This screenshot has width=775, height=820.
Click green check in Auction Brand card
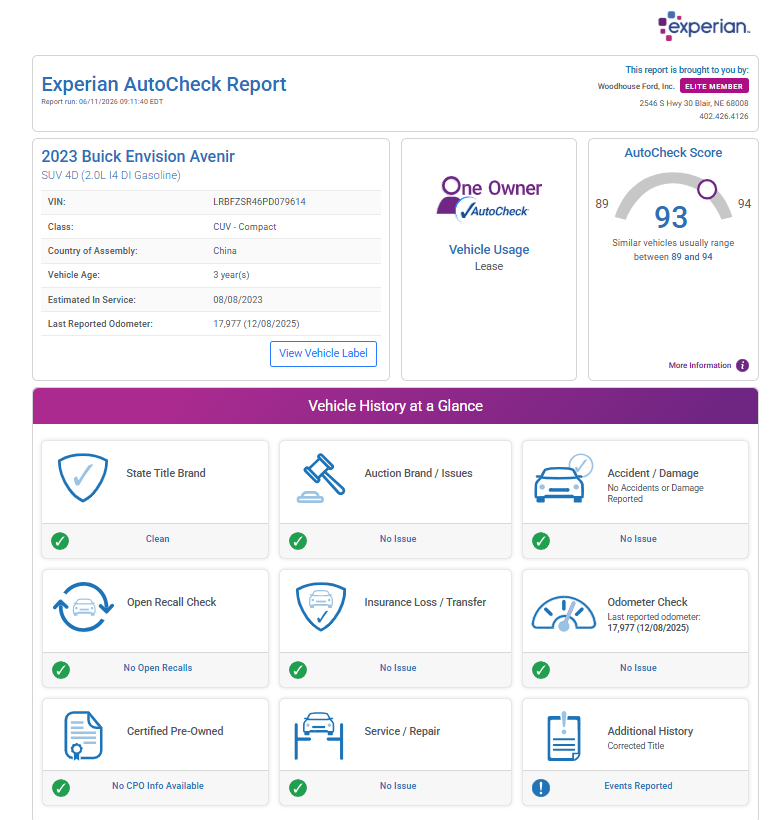[298, 541]
